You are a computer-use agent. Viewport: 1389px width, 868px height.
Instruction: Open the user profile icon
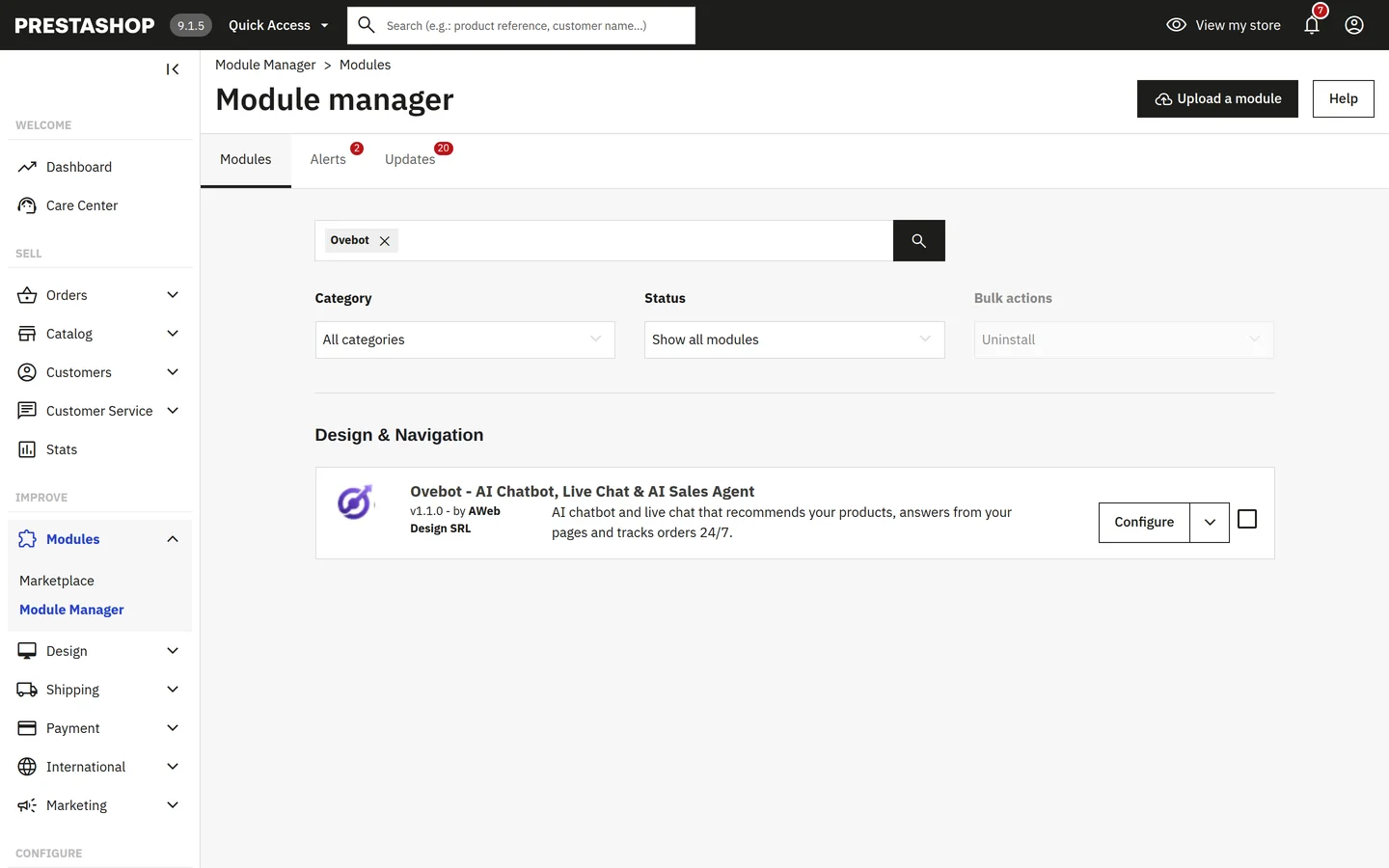click(x=1354, y=25)
